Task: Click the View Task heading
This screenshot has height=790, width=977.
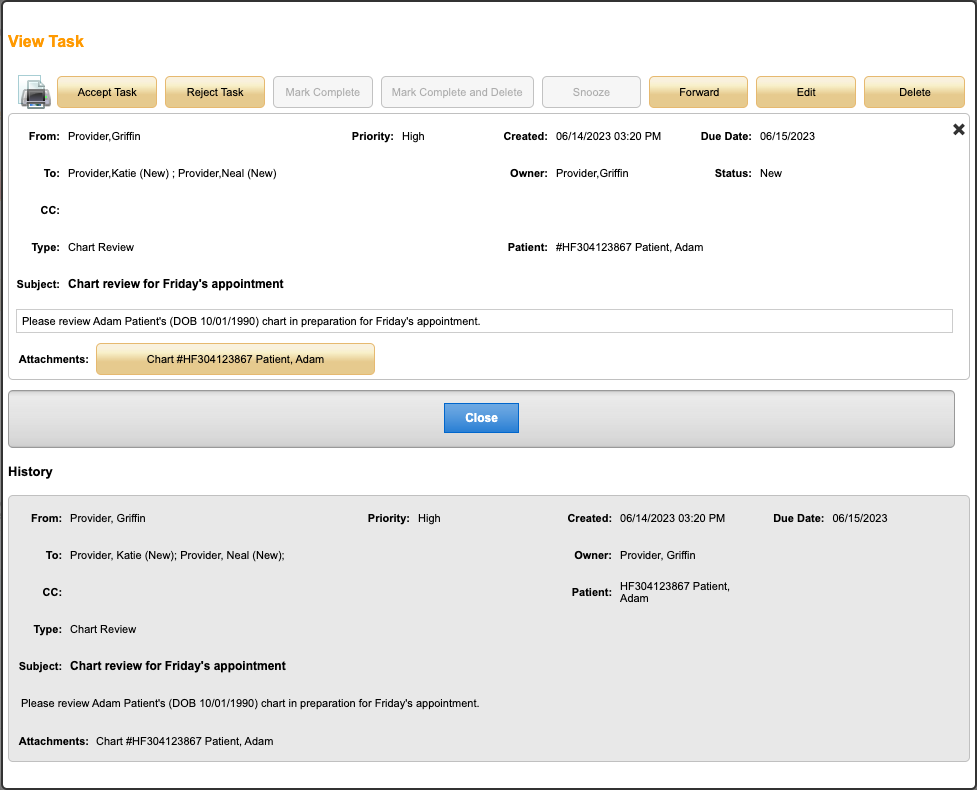Action: click(46, 42)
